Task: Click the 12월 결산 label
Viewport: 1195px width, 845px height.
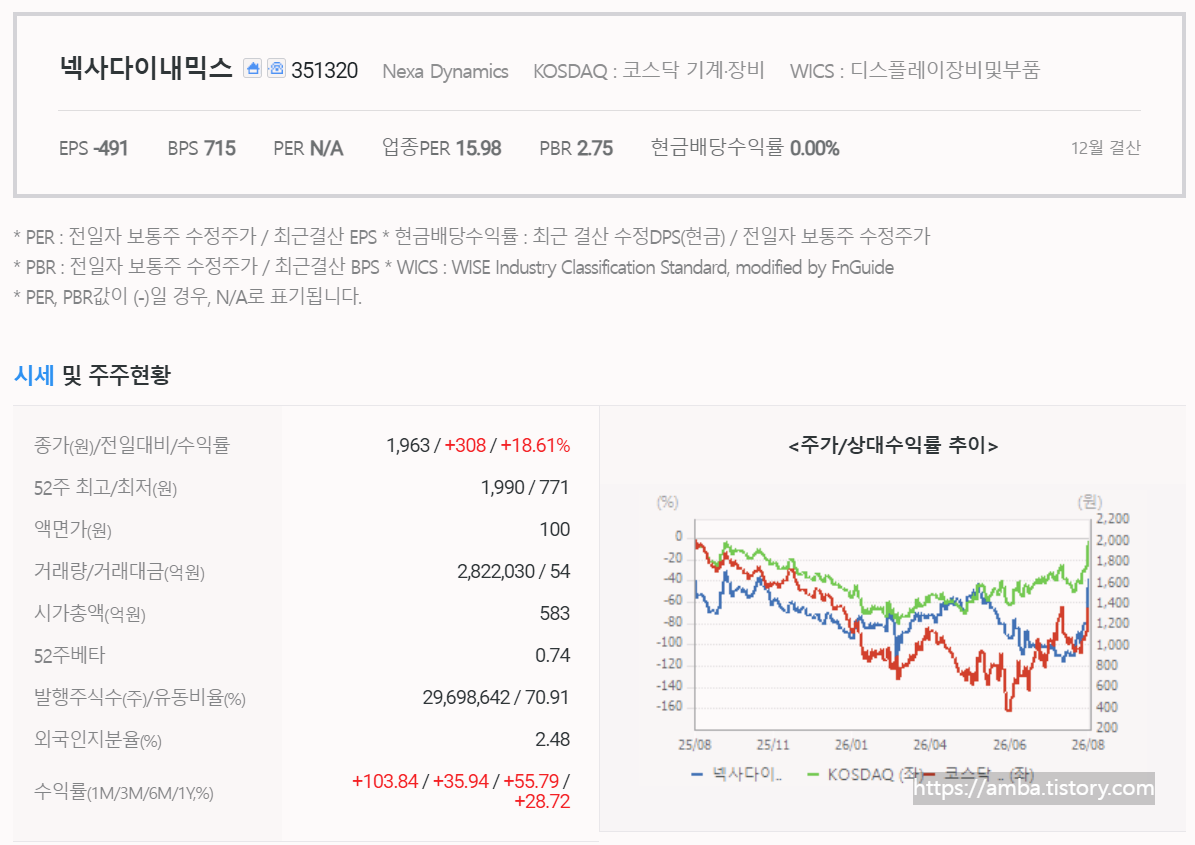Action: [x=1106, y=148]
